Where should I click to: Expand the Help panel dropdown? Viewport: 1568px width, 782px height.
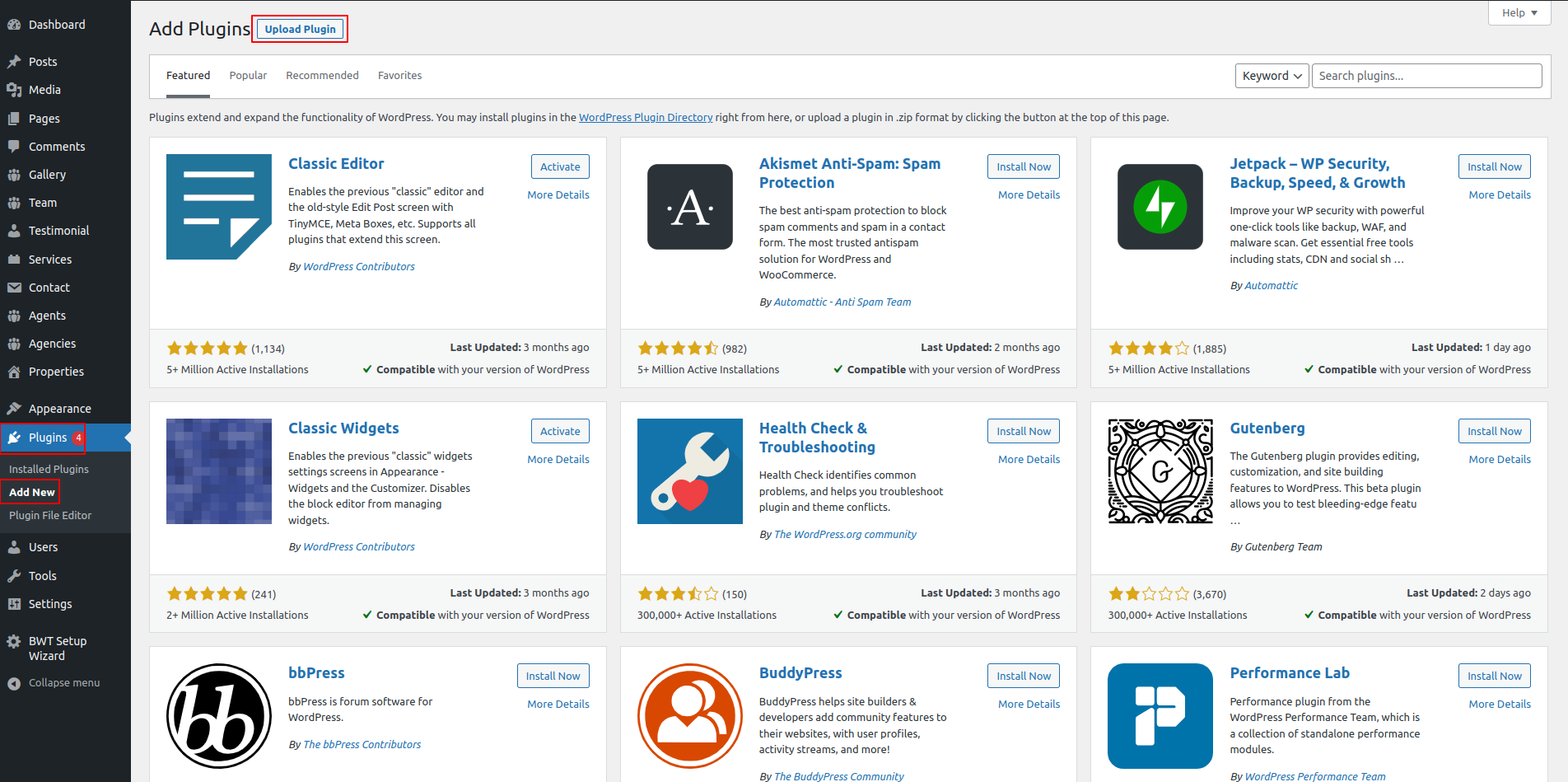[x=1519, y=13]
